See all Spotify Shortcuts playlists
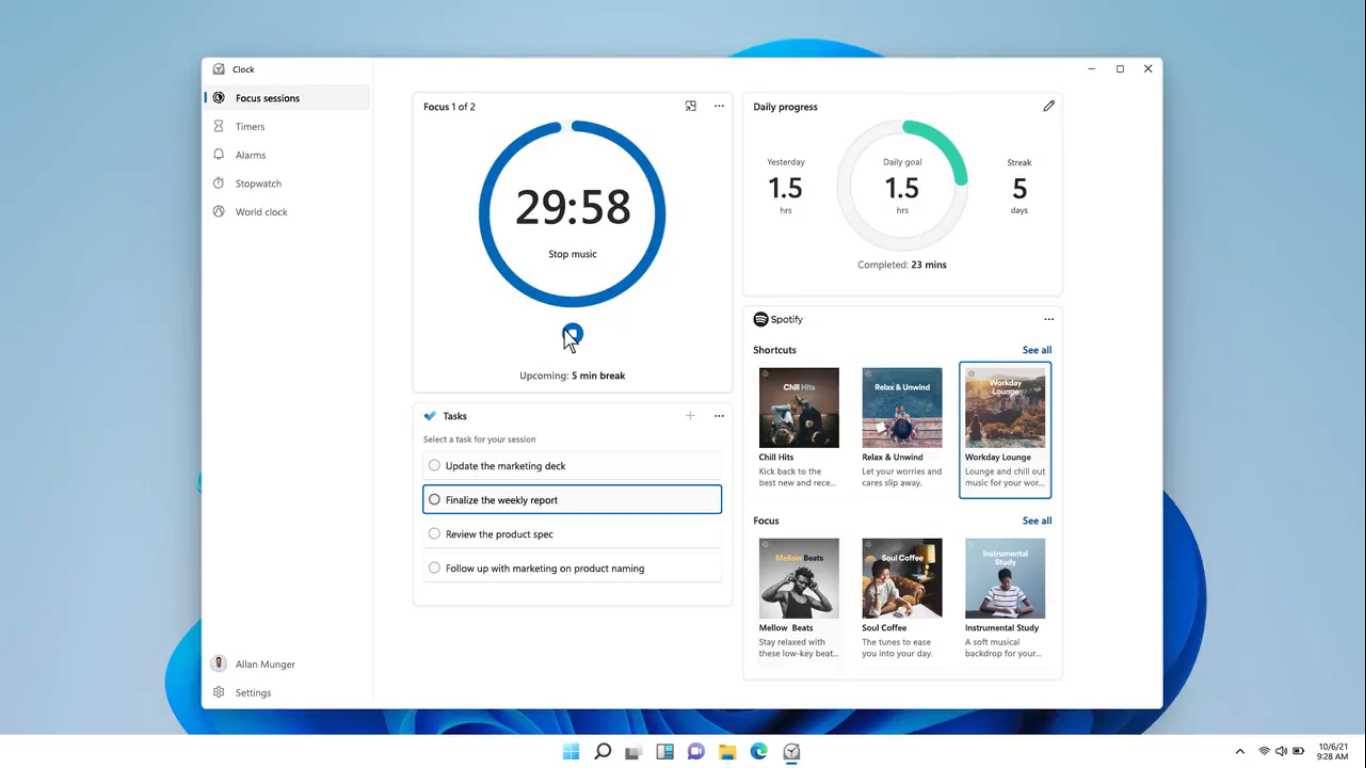 [x=1036, y=350]
